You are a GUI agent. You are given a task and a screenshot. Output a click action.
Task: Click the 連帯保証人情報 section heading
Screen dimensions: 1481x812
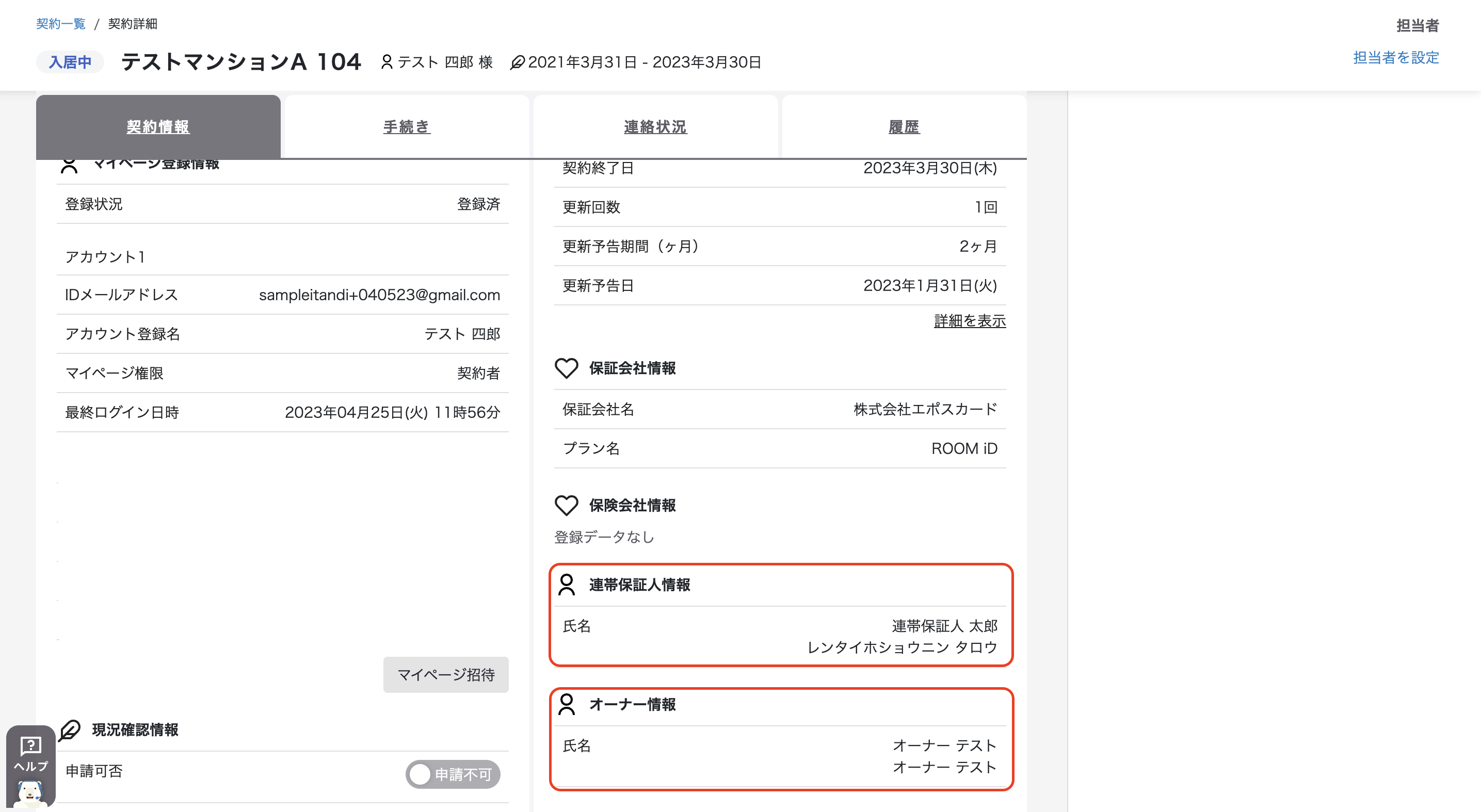[640, 585]
